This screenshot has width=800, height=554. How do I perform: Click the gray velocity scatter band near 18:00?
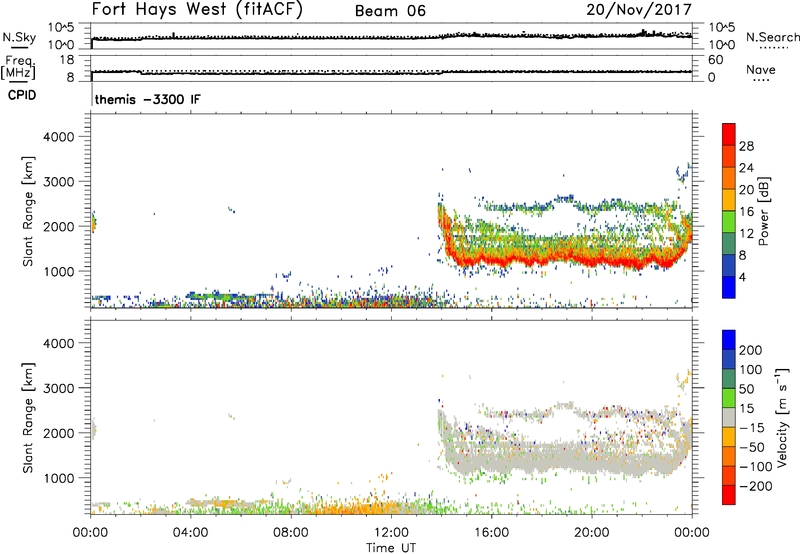tap(541, 458)
